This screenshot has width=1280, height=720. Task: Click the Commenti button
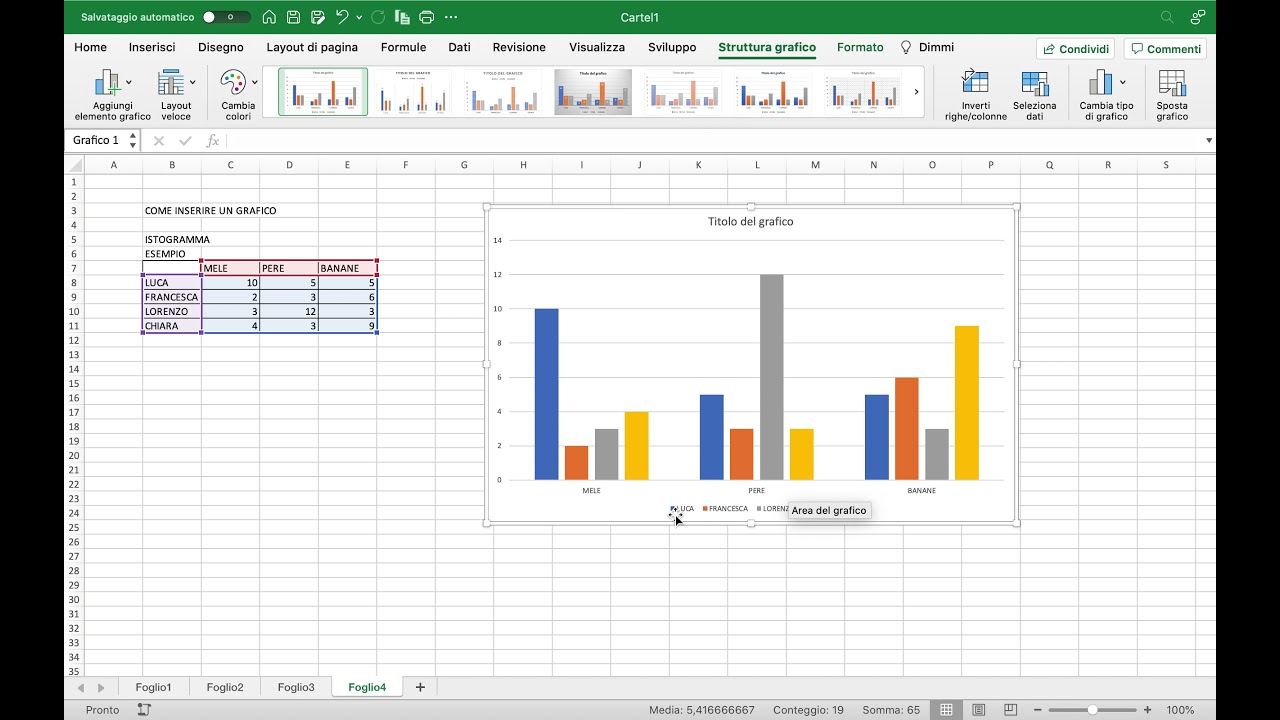coord(1165,49)
